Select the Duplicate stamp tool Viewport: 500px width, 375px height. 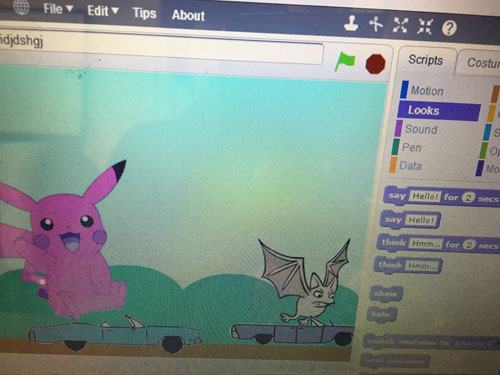(x=351, y=23)
